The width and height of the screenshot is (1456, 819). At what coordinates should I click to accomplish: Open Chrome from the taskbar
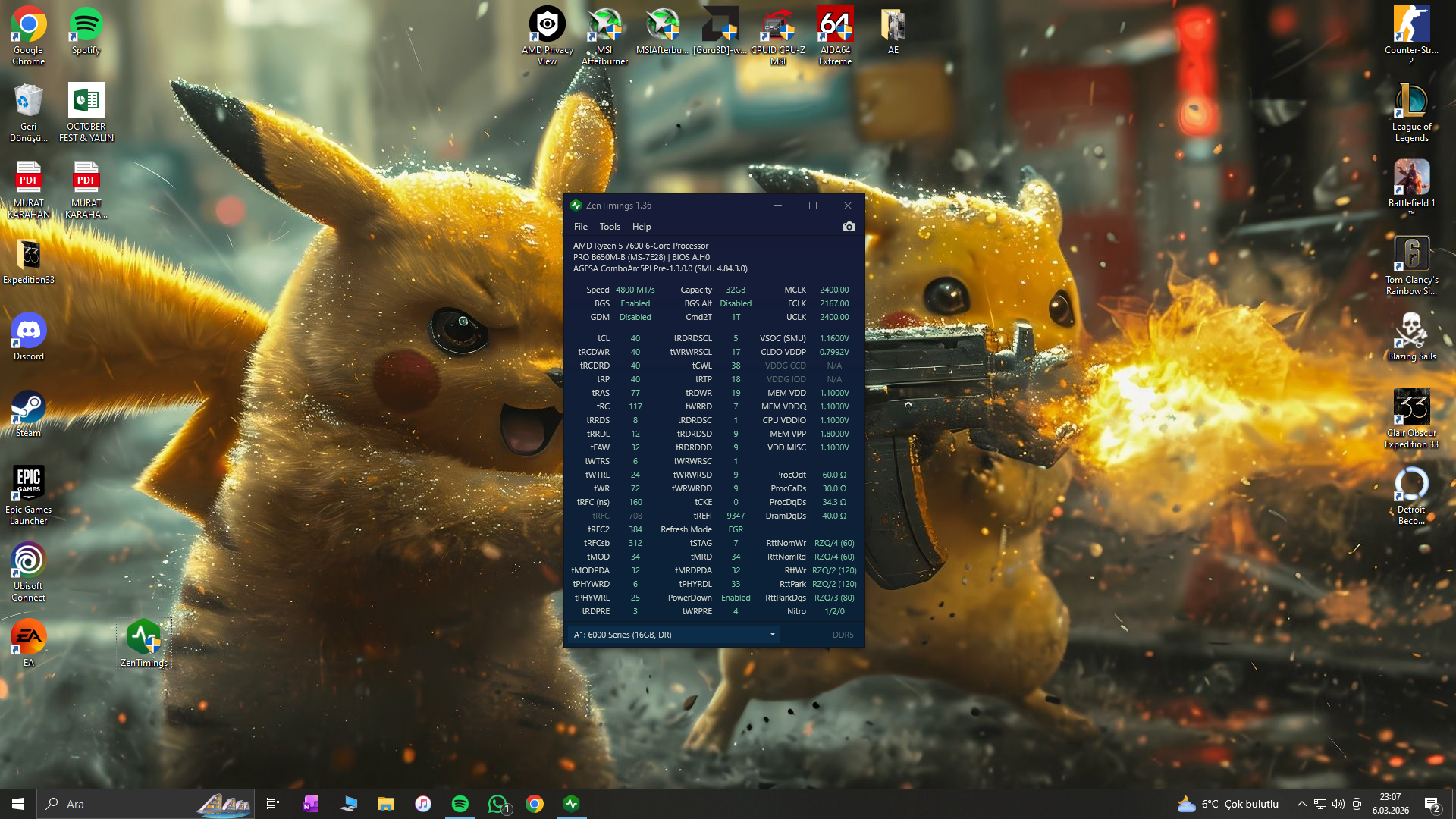click(x=535, y=804)
